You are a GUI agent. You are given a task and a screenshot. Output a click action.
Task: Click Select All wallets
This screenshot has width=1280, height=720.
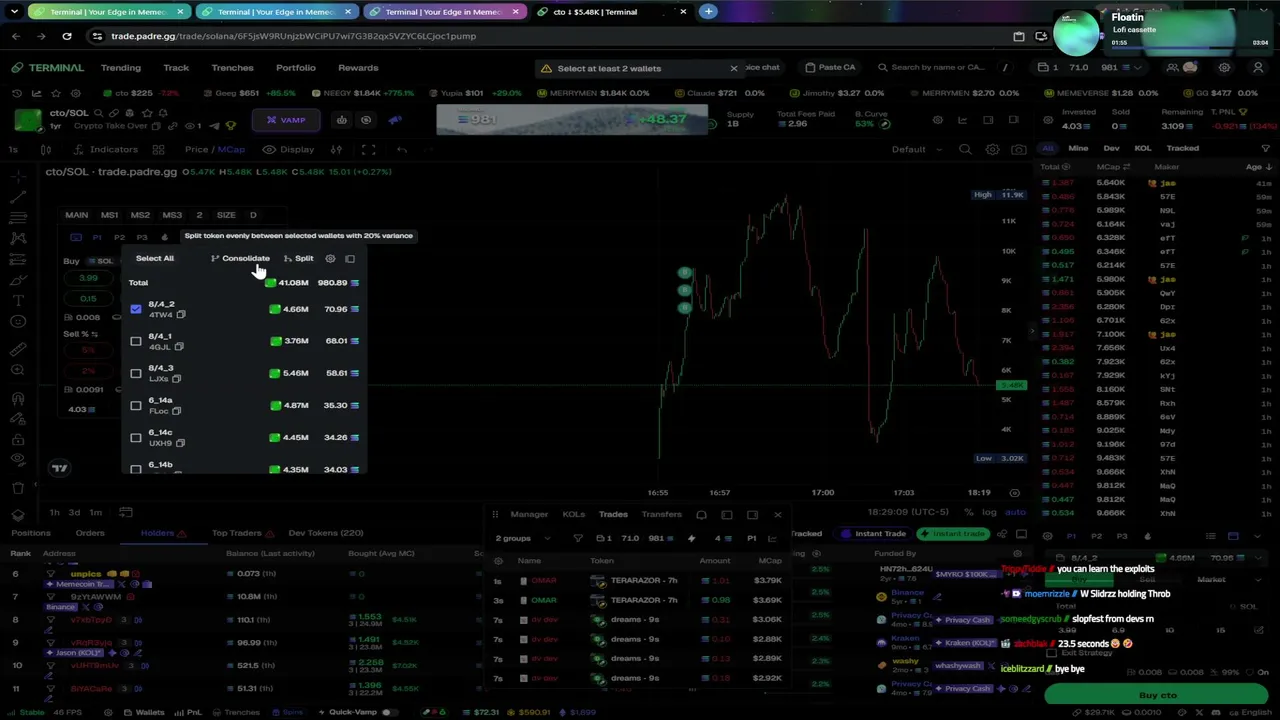coord(155,259)
